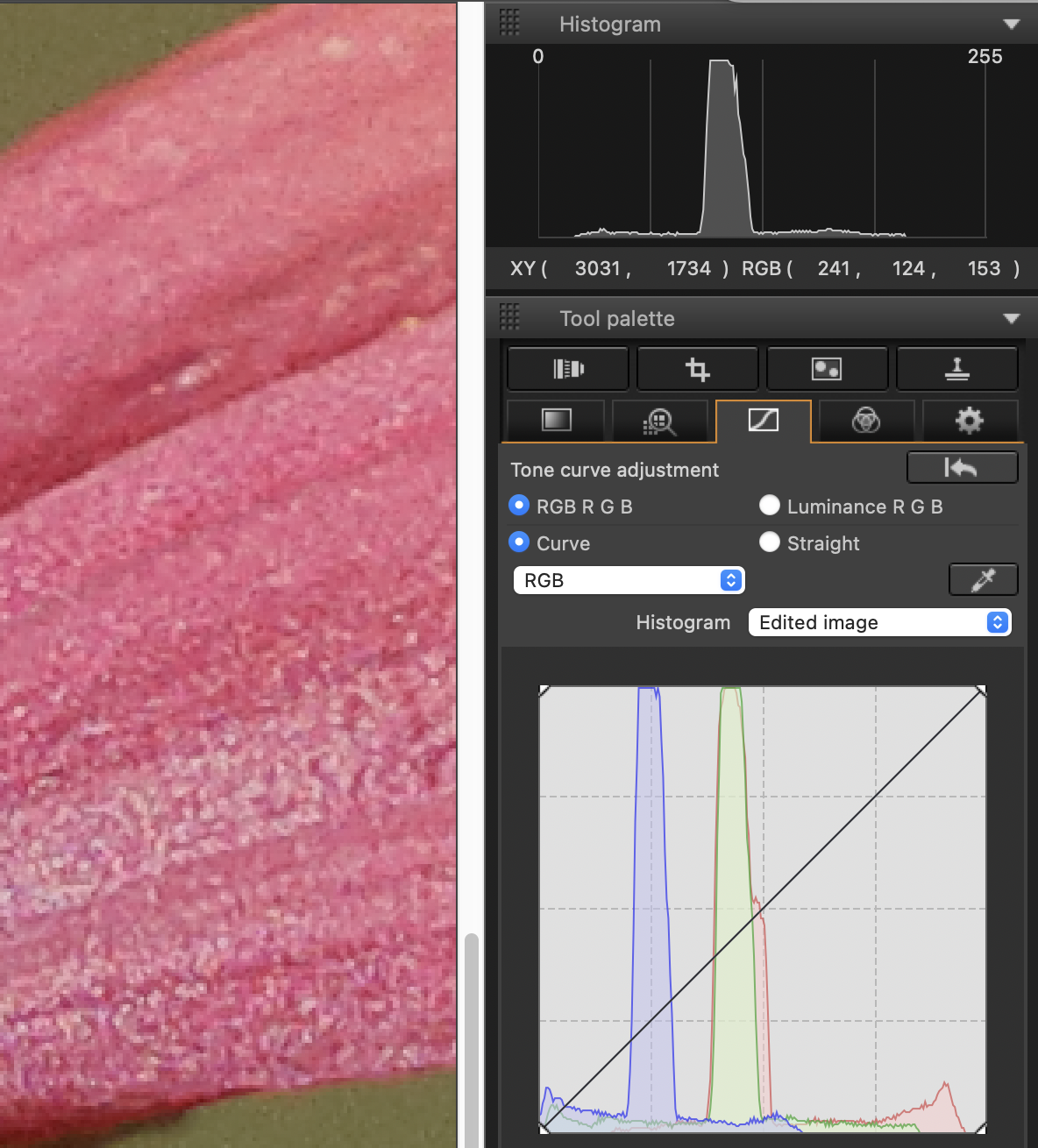
Task: Select the crop and angle tool
Action: click(697, 369)
